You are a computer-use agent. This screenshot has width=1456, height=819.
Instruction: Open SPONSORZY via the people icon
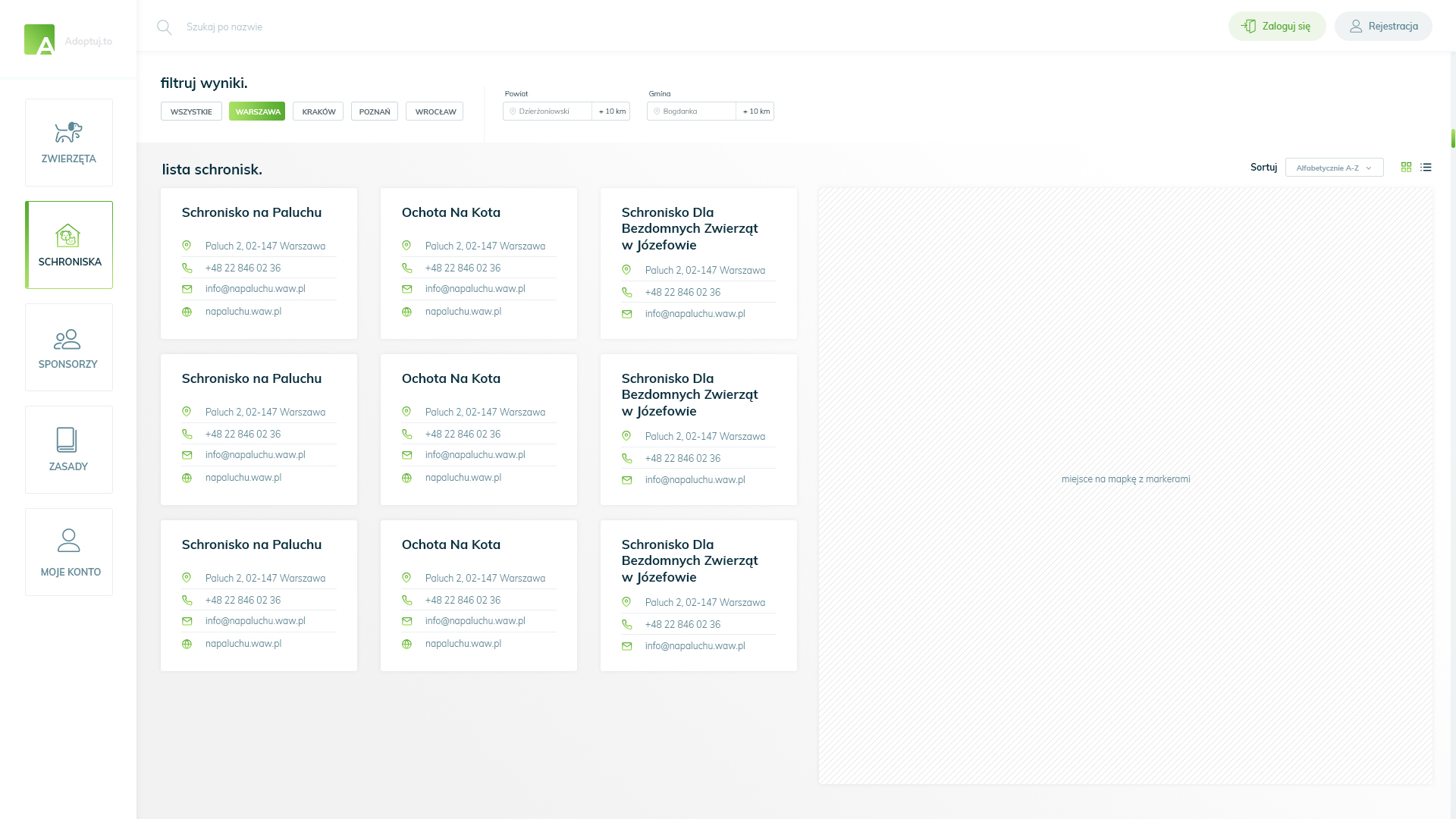tap(67, 338)
